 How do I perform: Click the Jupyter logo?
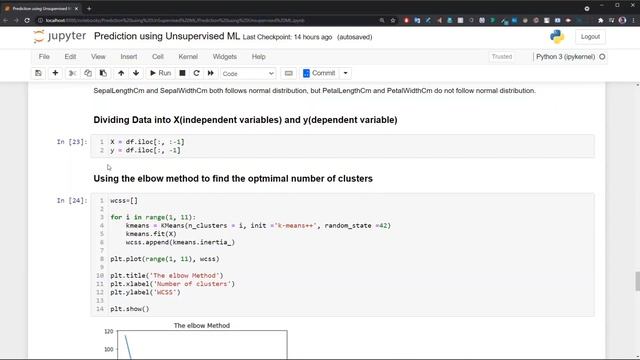[x=60, y=36]
